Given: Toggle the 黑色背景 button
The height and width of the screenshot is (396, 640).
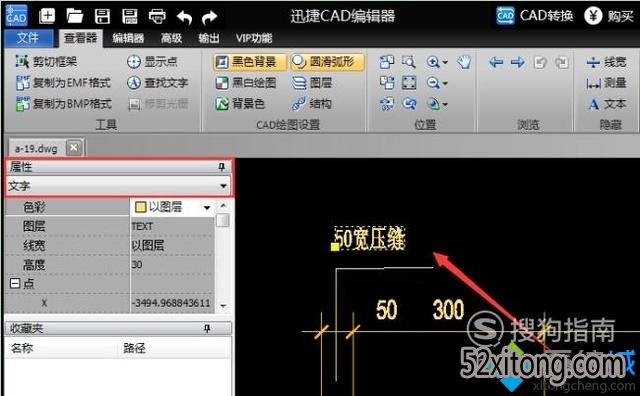Looking at the screenshot, I should 249,62.
